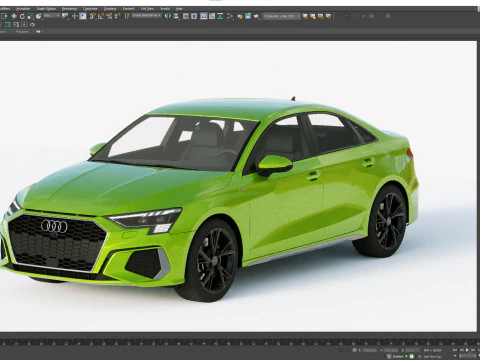Click the Add Time Tag field
The image size is (480, 360).
point(432,356)
